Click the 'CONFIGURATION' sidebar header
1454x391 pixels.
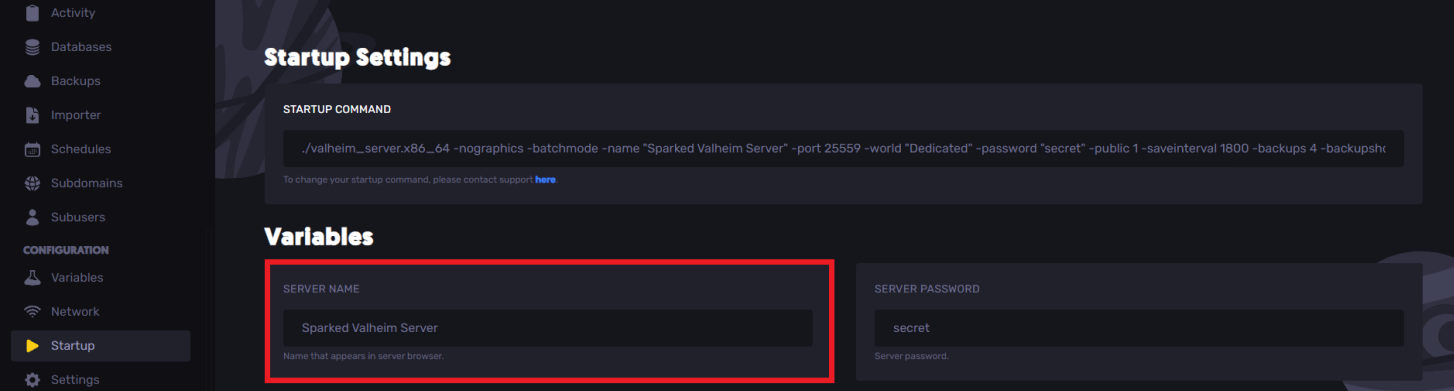pos(66,250)
